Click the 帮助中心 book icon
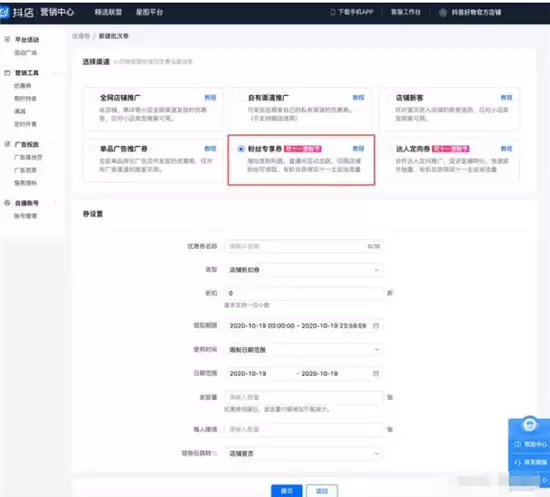550x497 pixels. pos(517,444)
